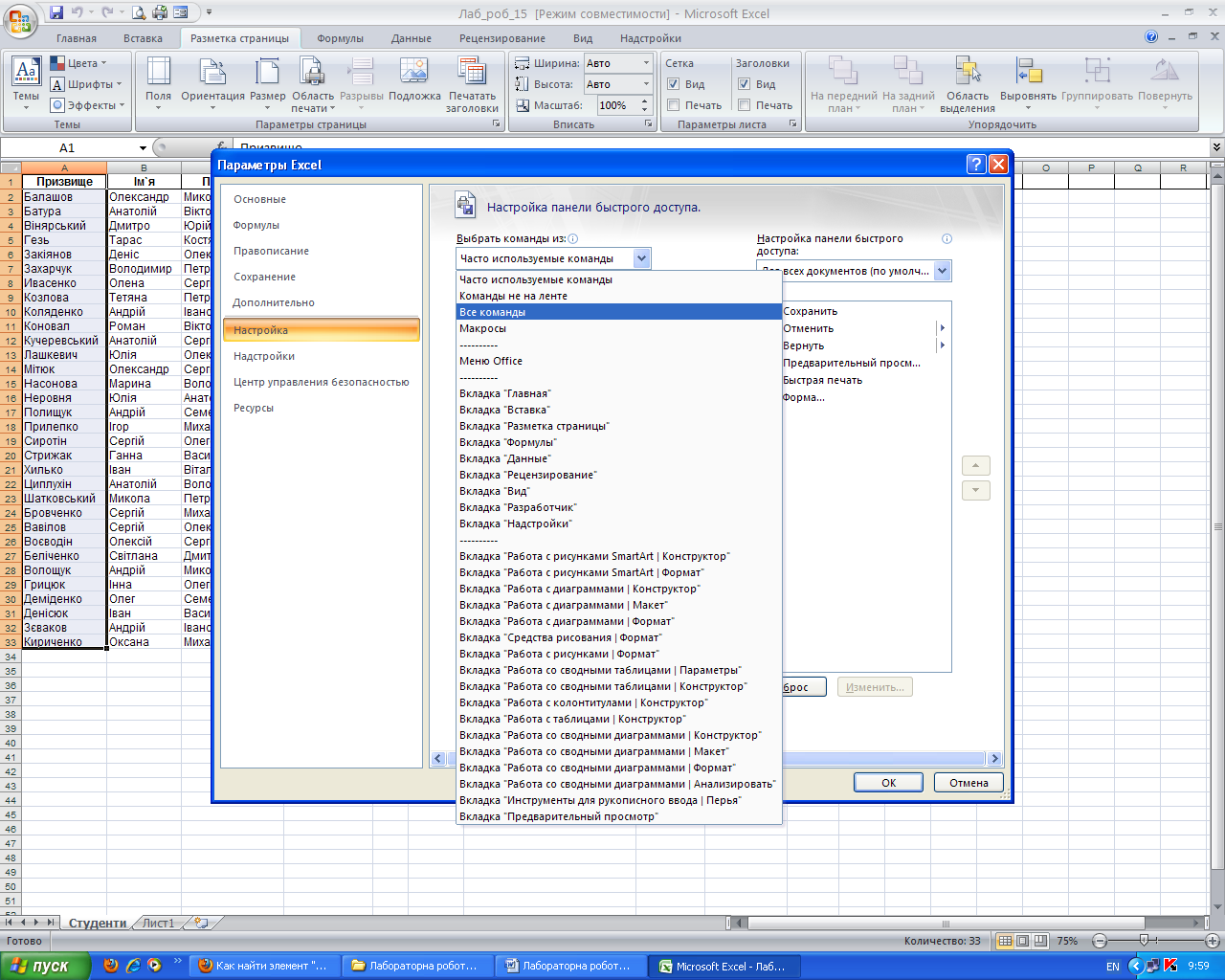The height and width of the screenshot is (980, 1225).
Task: Switch to Page Layout view in status bar
Action: (x=1022, y=941)
